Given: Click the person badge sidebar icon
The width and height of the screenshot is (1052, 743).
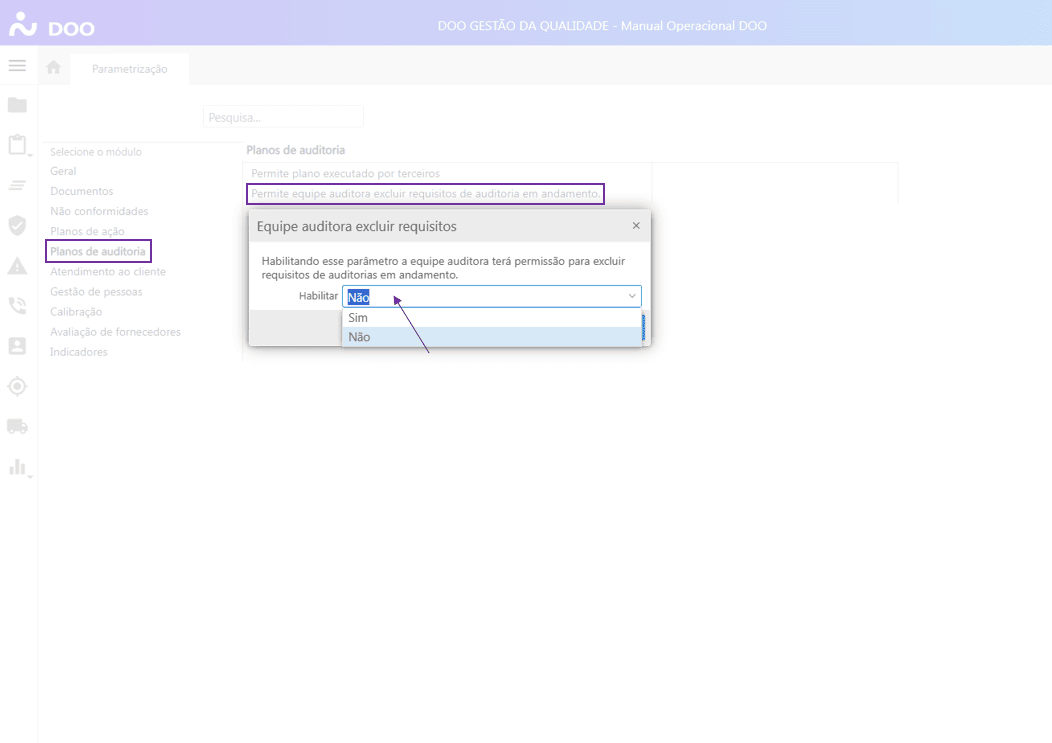Looking at the screenshot, I should 17,345.
